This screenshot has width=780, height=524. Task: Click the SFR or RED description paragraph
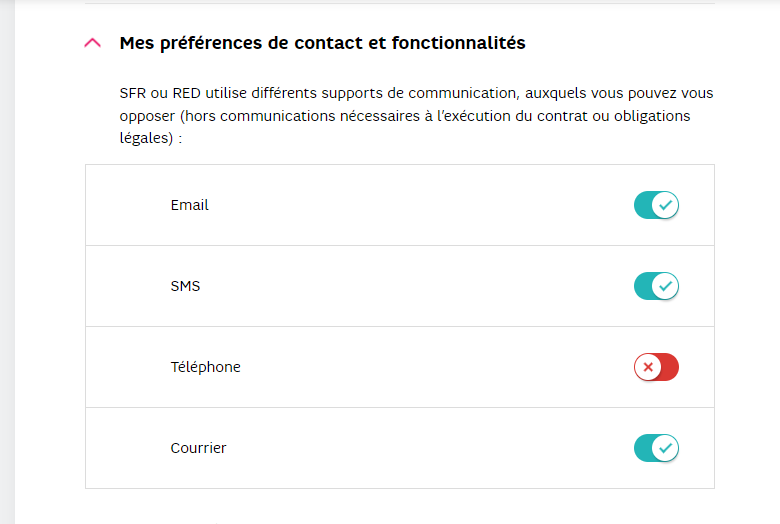click(416, 116)
